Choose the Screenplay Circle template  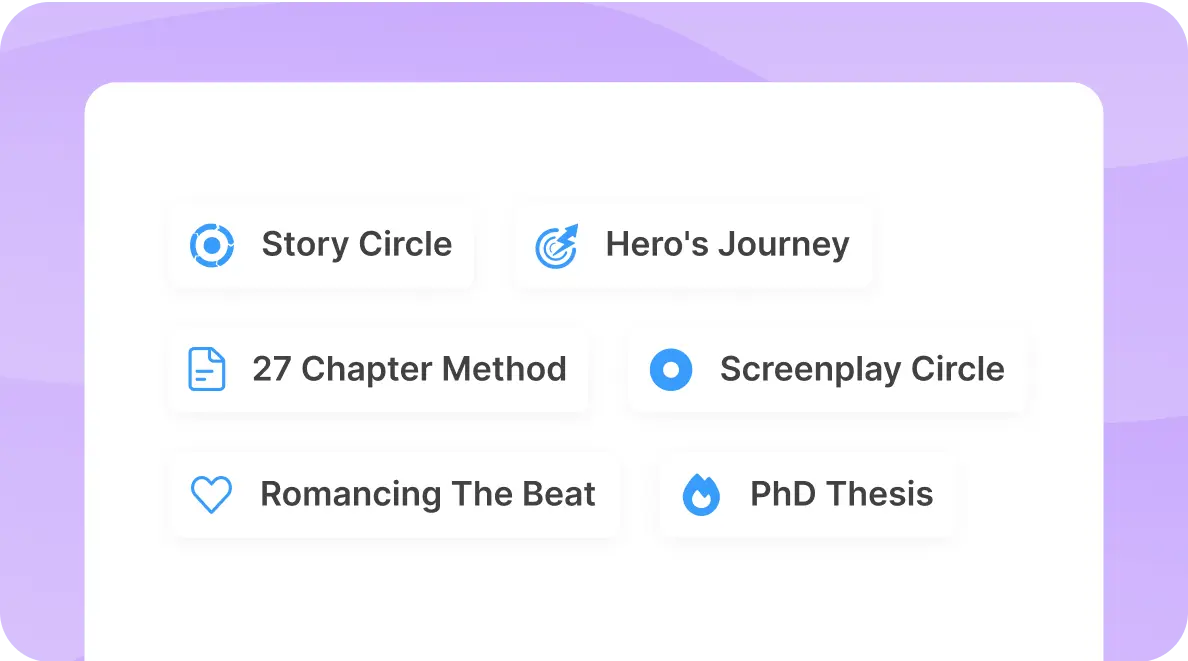pos(828,370)
